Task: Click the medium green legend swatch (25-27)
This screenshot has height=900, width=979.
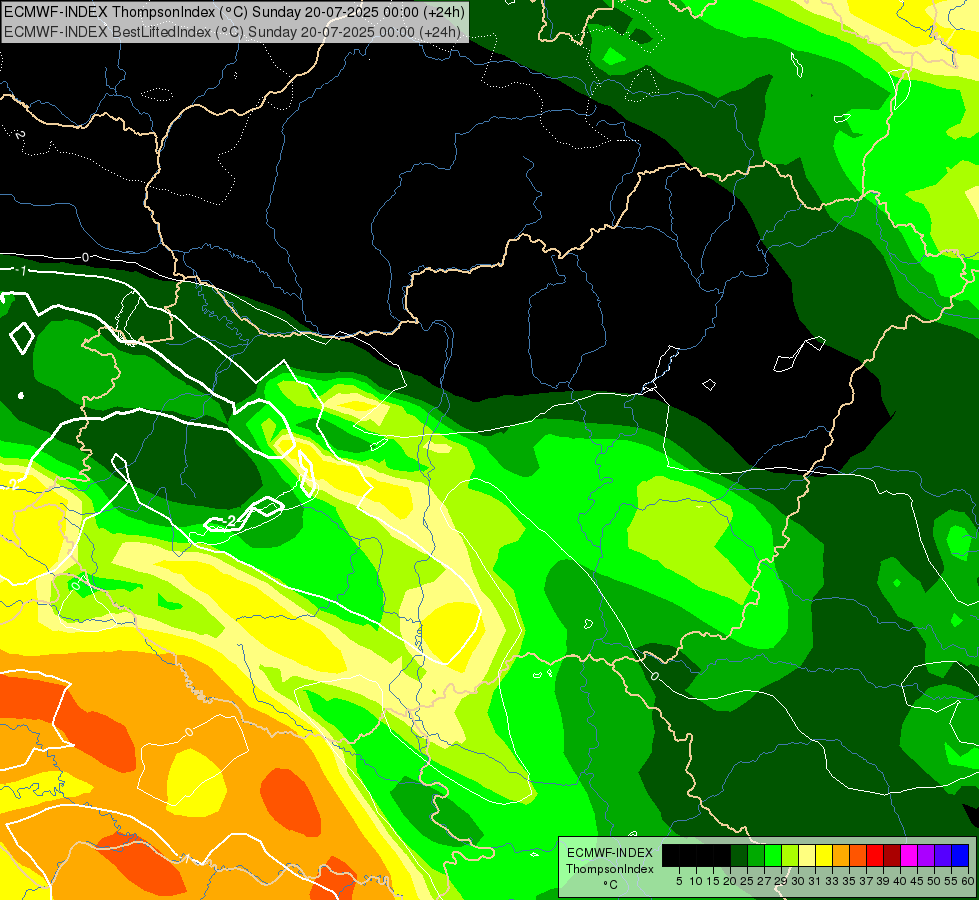Action: point(756,855)
